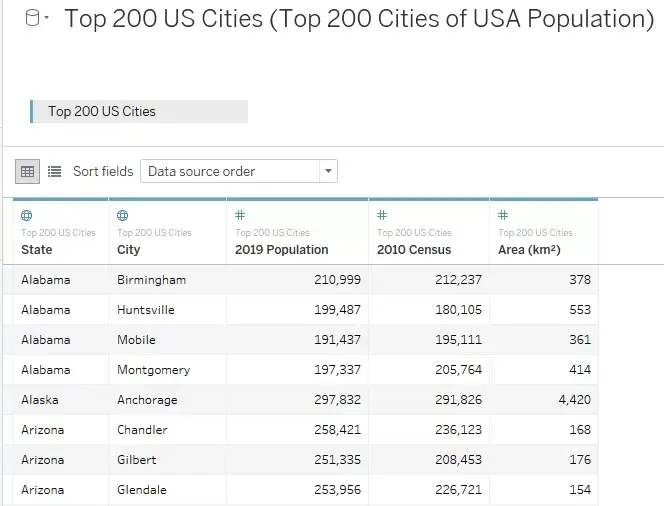Change 2019 Population number type icon
664x506 pixels.
[240, 215]
